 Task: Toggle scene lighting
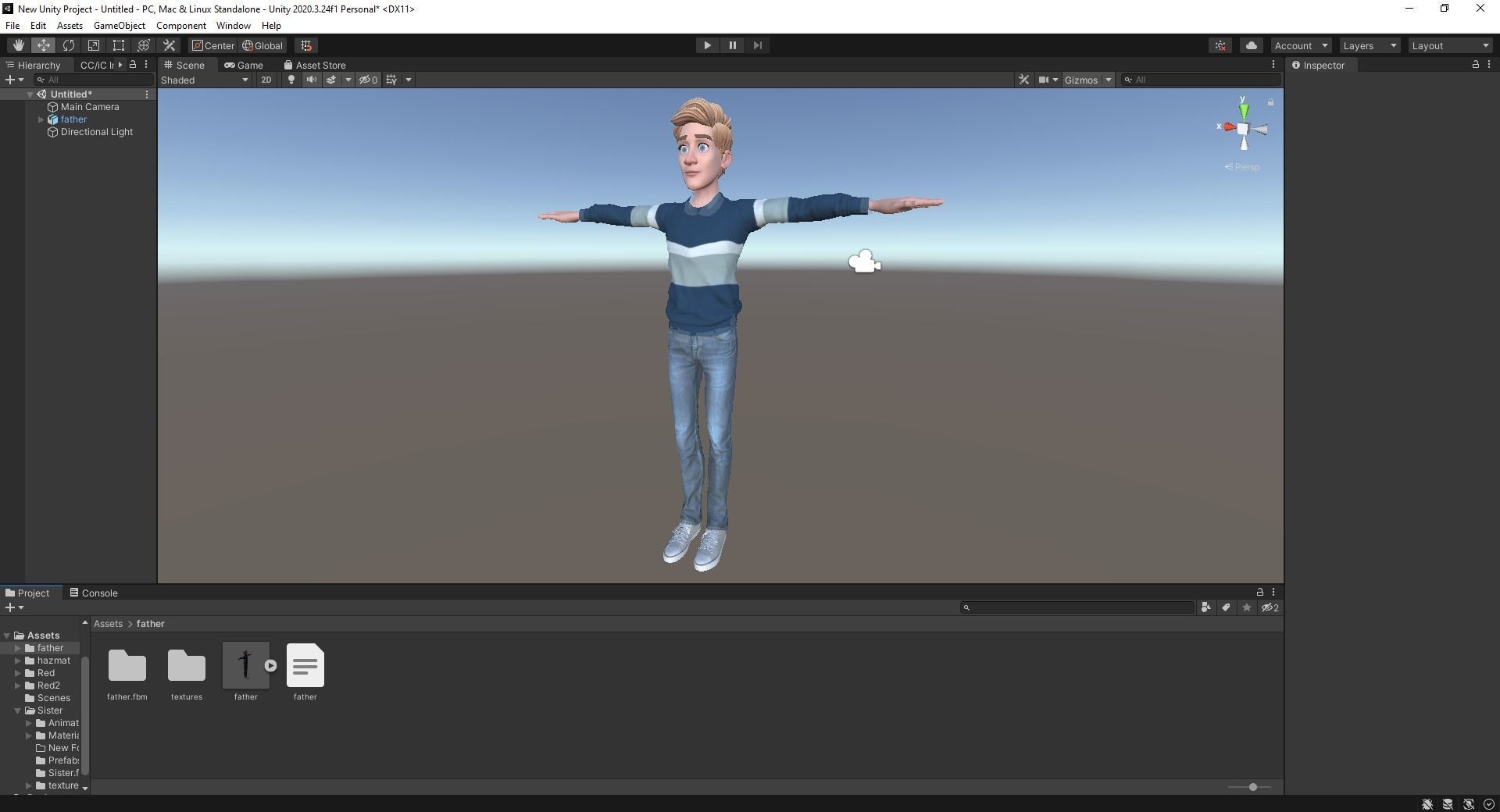coord(291,80)
